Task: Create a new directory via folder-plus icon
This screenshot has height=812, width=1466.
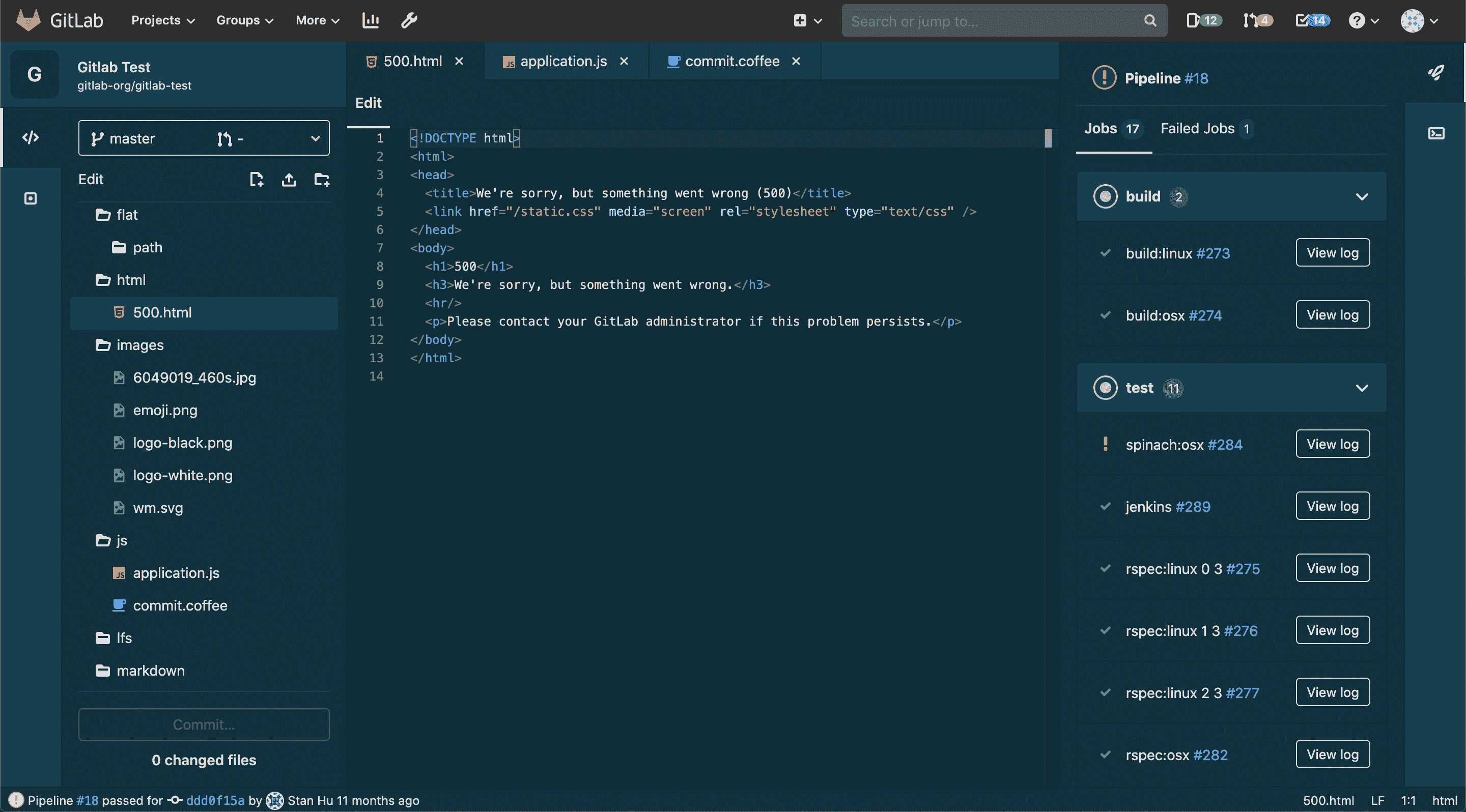Action: (x=322, y=179)
